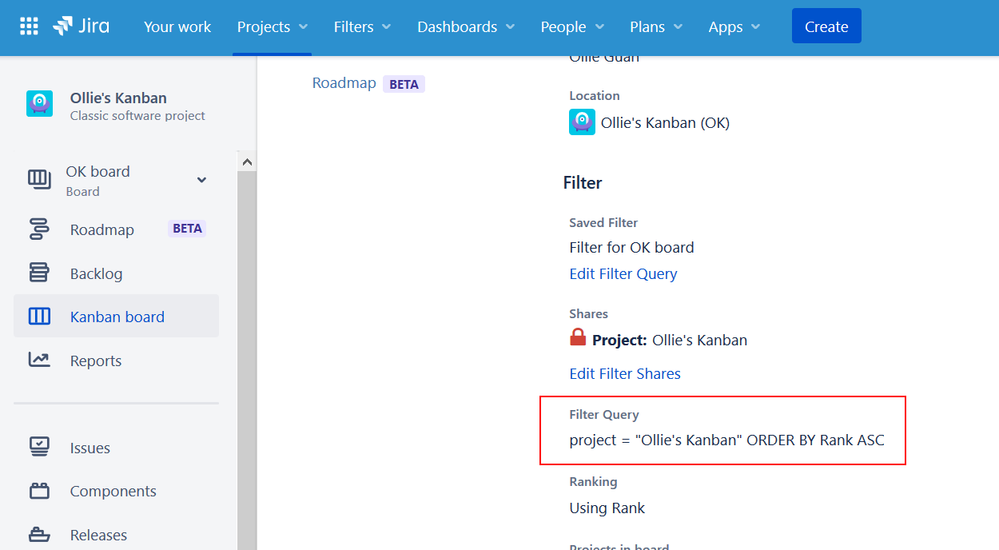Screen dimensions: 999x550
Task: Click the Components sidebar icon
Action: tap(39, 491)
